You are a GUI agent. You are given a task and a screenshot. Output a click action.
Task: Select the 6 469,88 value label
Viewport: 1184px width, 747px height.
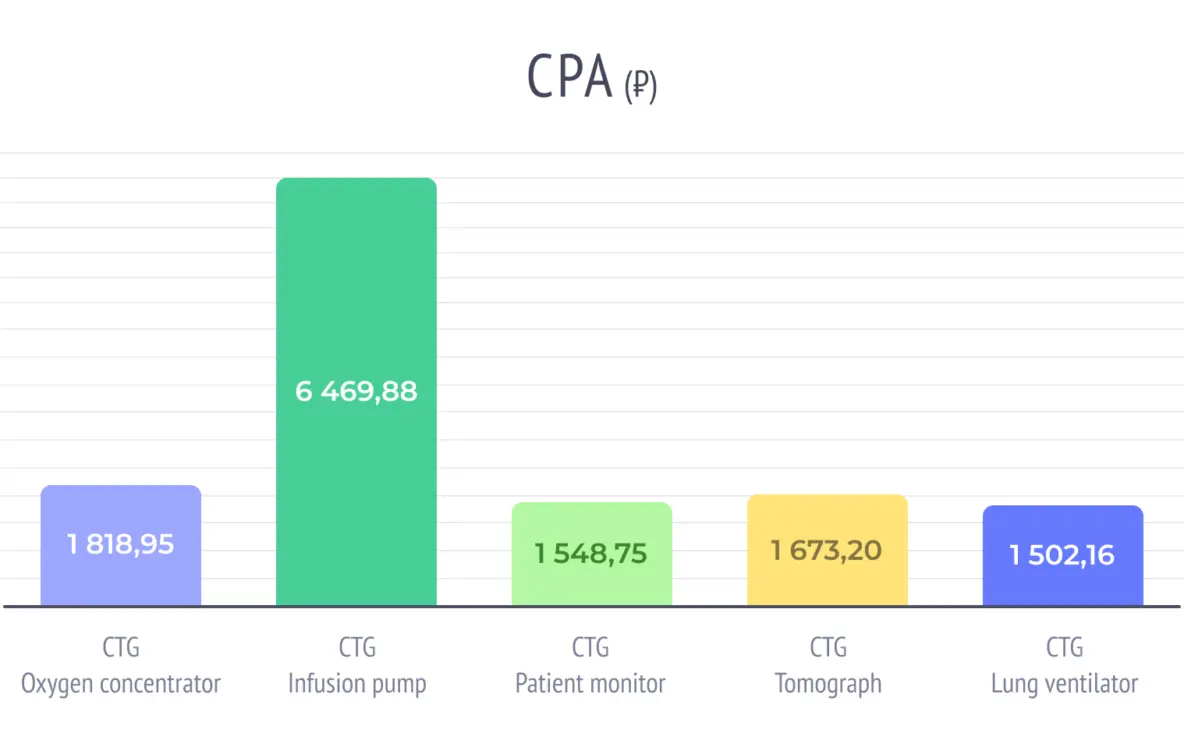click(x=356, y=391)
